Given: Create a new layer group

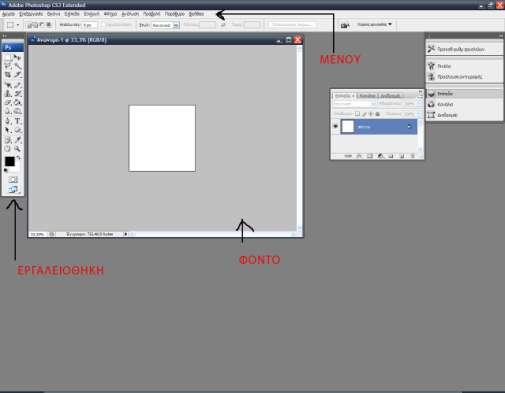Looking at the screenshot, I should 391,156.
